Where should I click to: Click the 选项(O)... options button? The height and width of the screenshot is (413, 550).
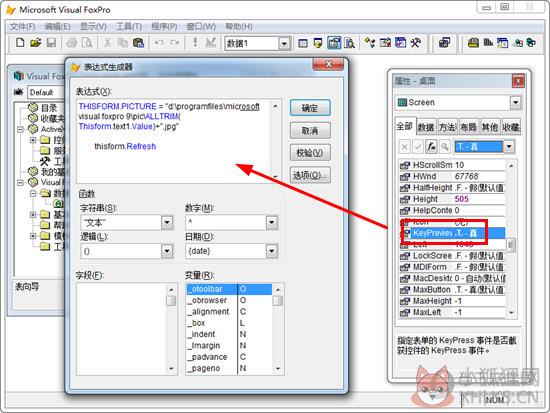310,175
